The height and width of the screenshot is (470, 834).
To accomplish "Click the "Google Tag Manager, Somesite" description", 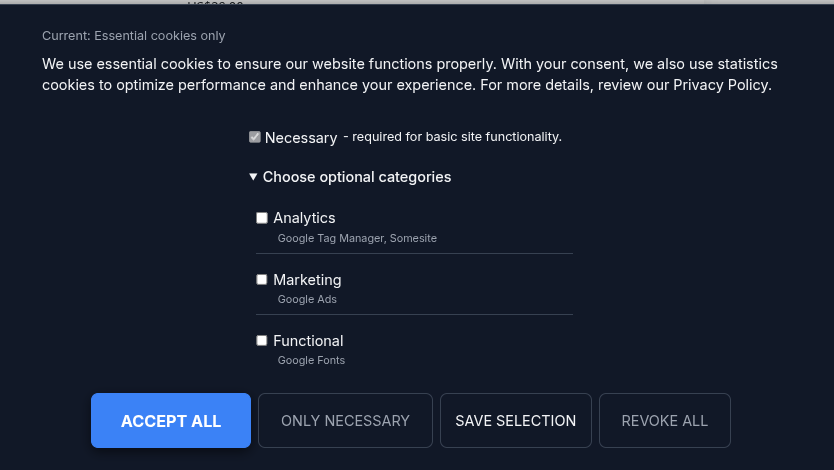I will (357, 239).
